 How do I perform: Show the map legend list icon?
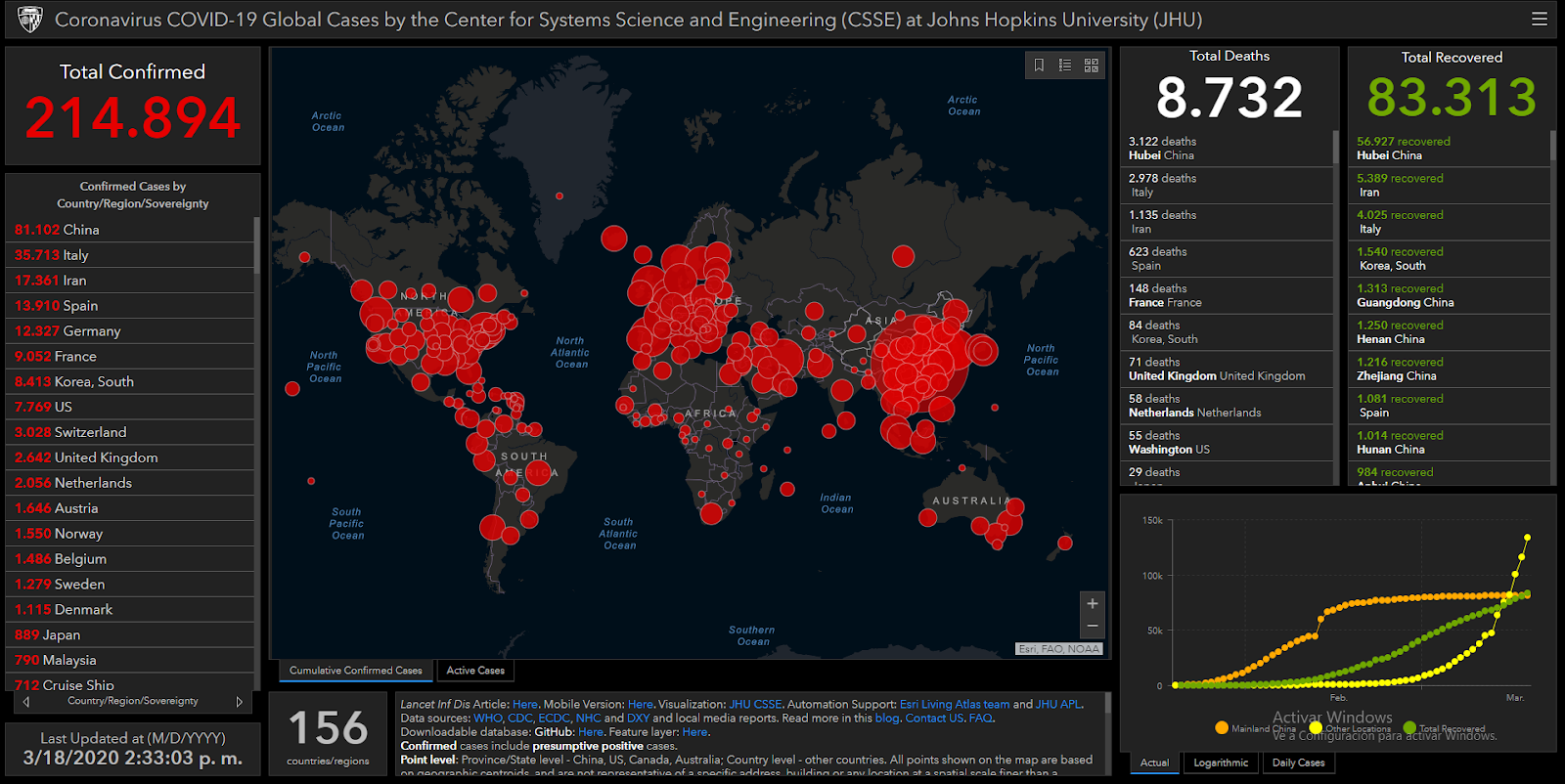[1065, 65]
